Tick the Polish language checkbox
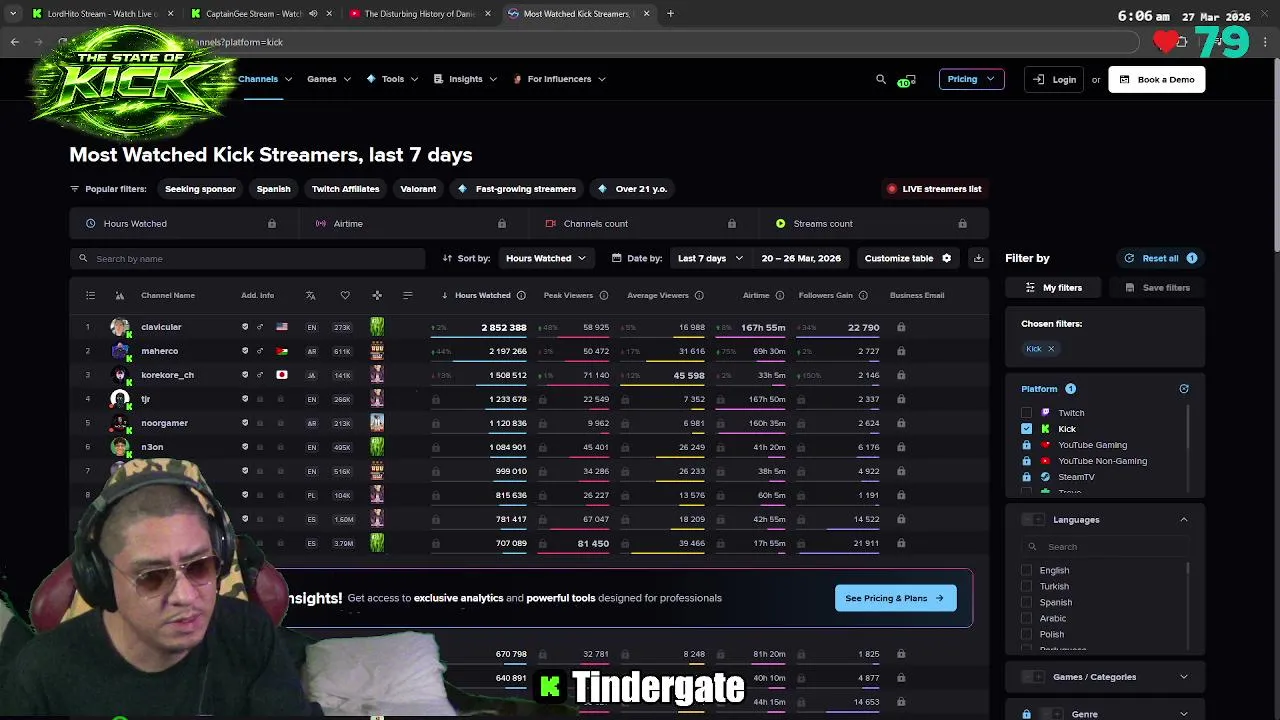Viewport: 1280px width, 720px height. pyautogui.click(x=1026, y=634)
